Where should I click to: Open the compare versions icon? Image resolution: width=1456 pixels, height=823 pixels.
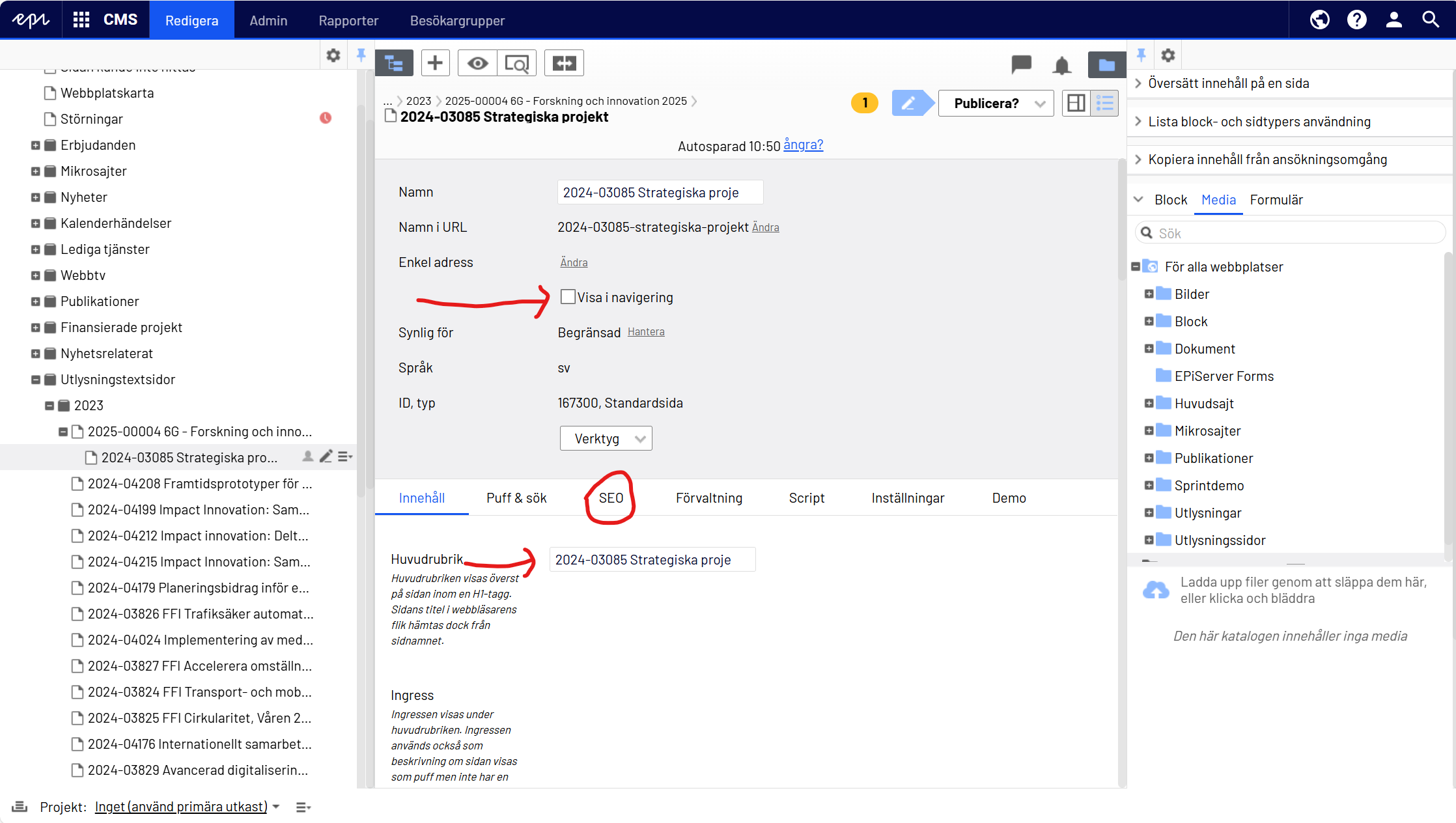click(564, 63)
